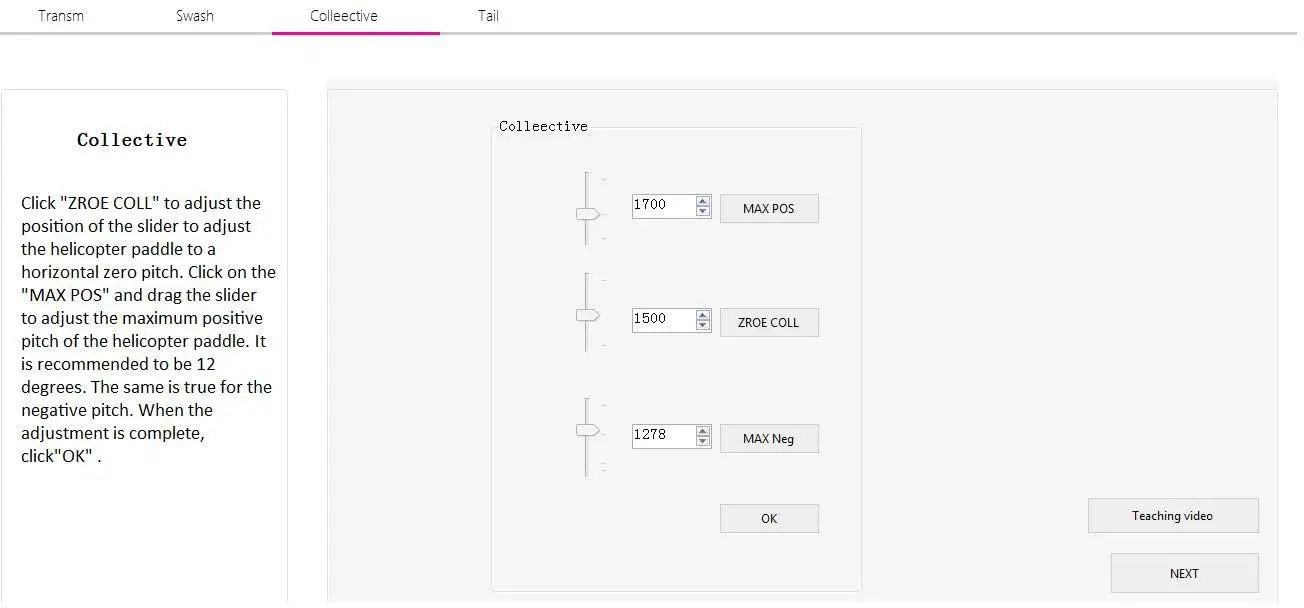Confirm with the OK button
Image resolution: width=1304 pixels, height=608 pixels.
[769, 518]
